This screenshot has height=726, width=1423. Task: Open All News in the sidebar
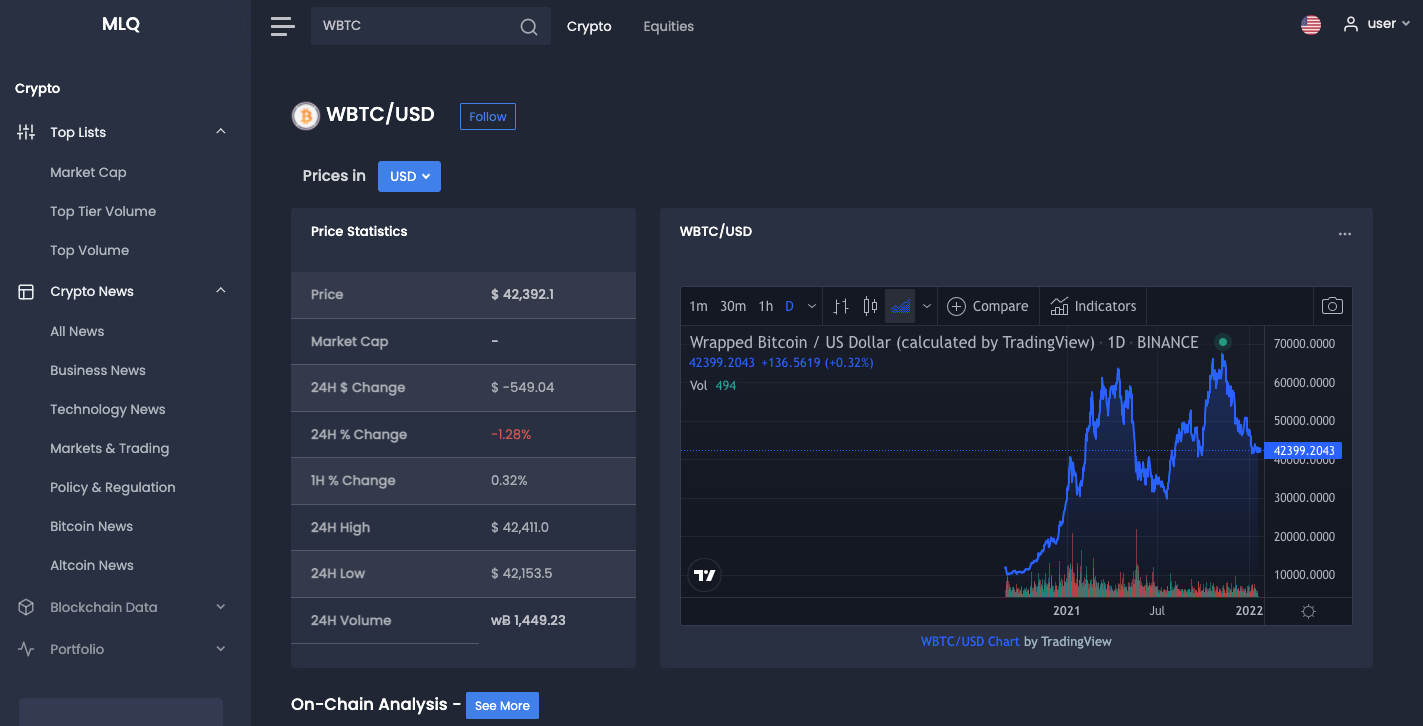coord(77,331)
